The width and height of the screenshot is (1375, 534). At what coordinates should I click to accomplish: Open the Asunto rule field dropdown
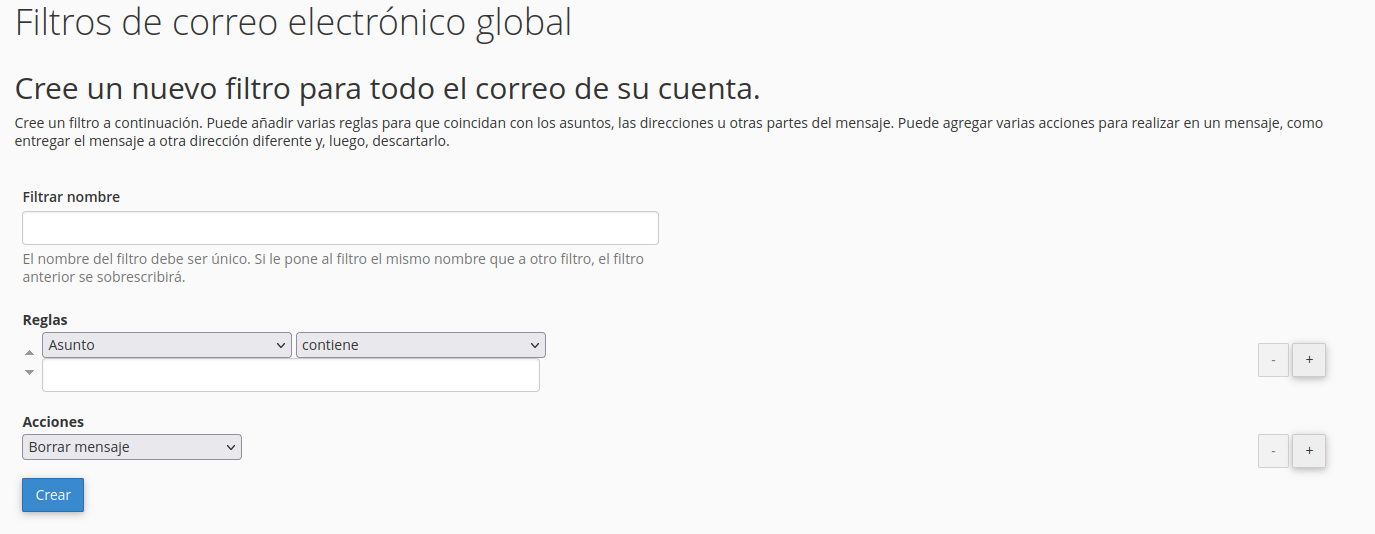[166, 345]
